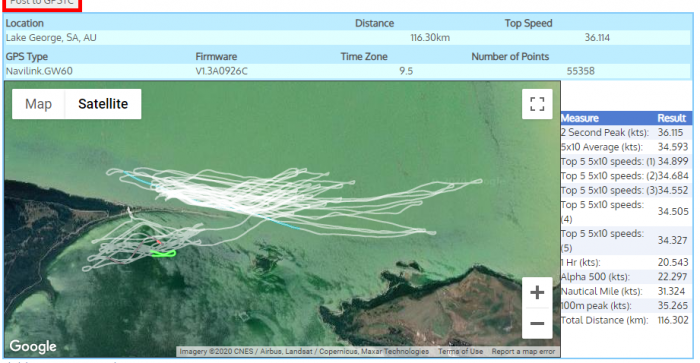Screen dimensions: 700x363
Task: Select the 5x10 Average result row
Action: (x=626, y=147)
